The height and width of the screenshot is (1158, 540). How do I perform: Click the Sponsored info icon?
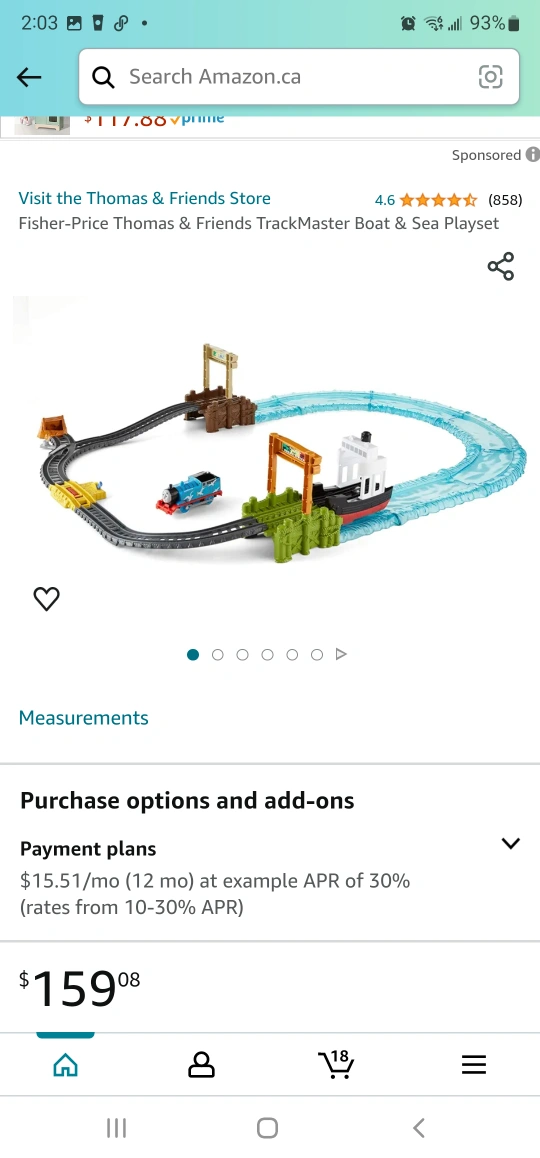(x=532, y=155)
